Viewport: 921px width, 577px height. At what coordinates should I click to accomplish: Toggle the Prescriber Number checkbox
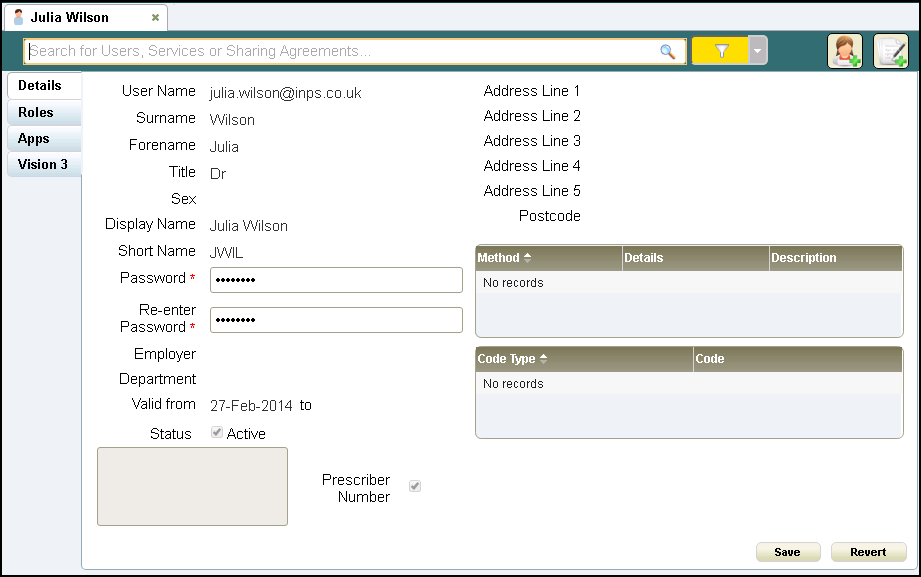pyautogui.click(x=415, y=486)
